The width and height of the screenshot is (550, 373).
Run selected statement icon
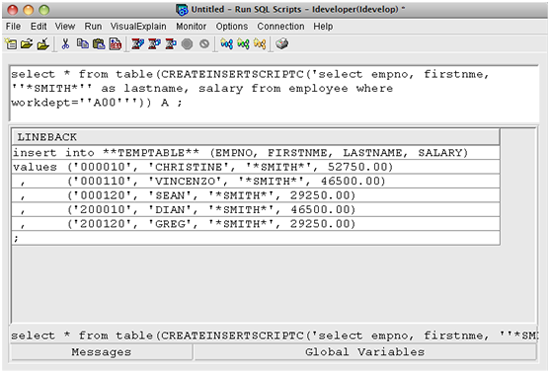point(171,44)
